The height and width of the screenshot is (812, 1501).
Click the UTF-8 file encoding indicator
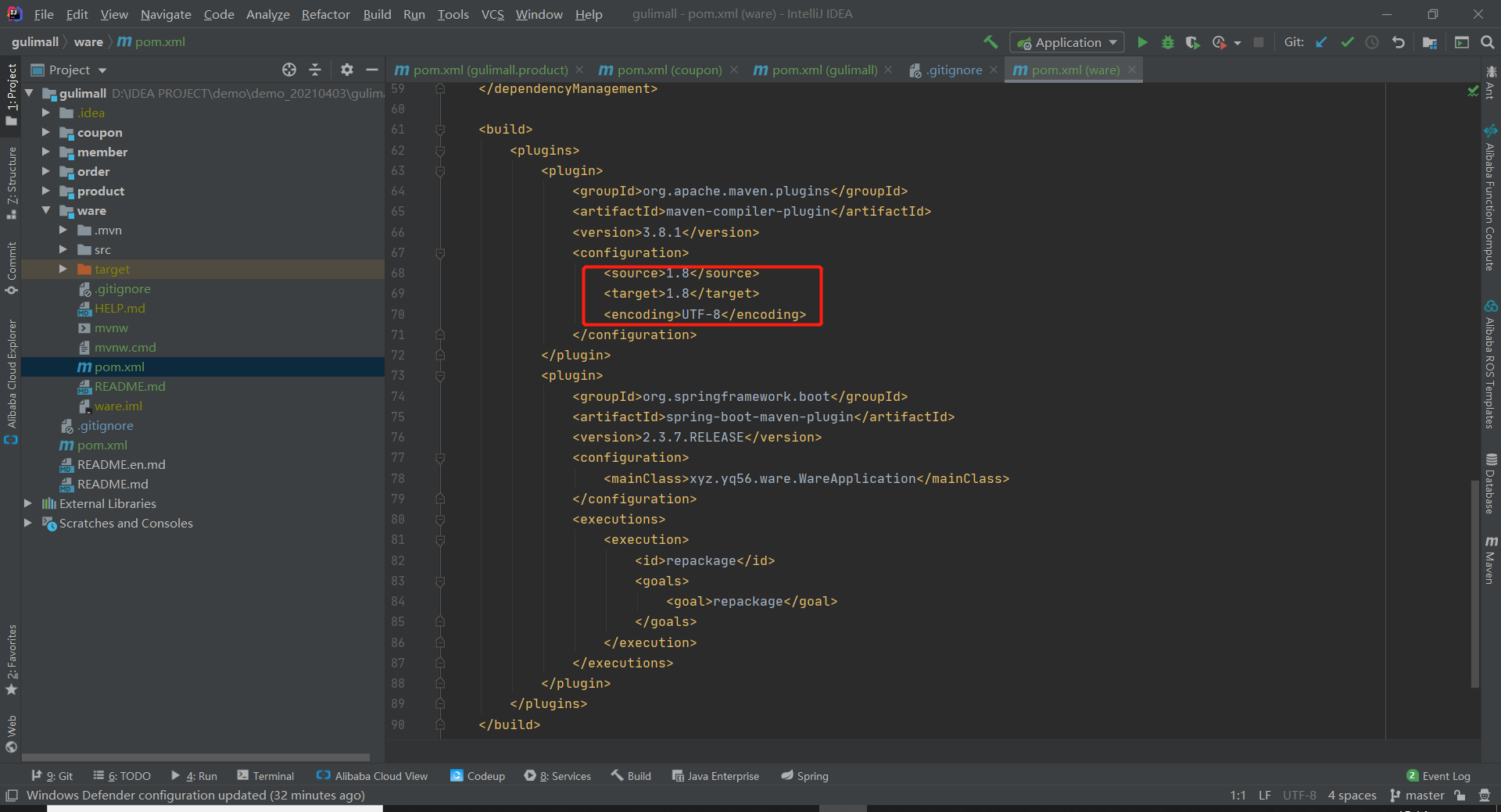1299,795
